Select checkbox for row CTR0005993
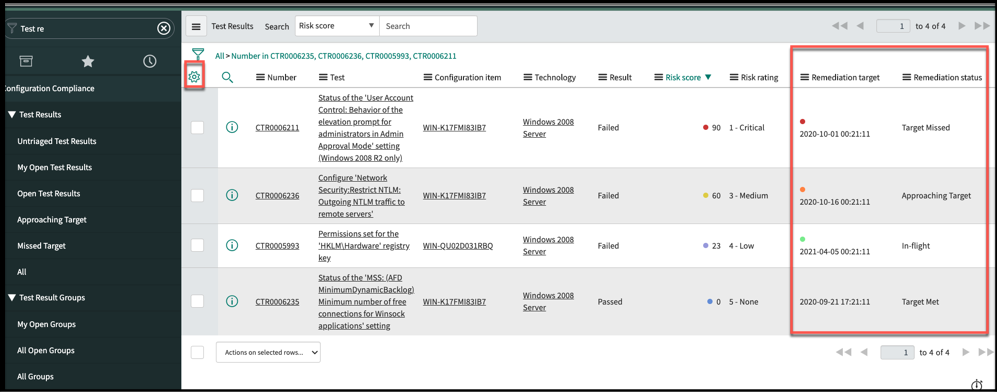Image resolution: width=997 pixels, height=392 pixels. pos(197,245)
